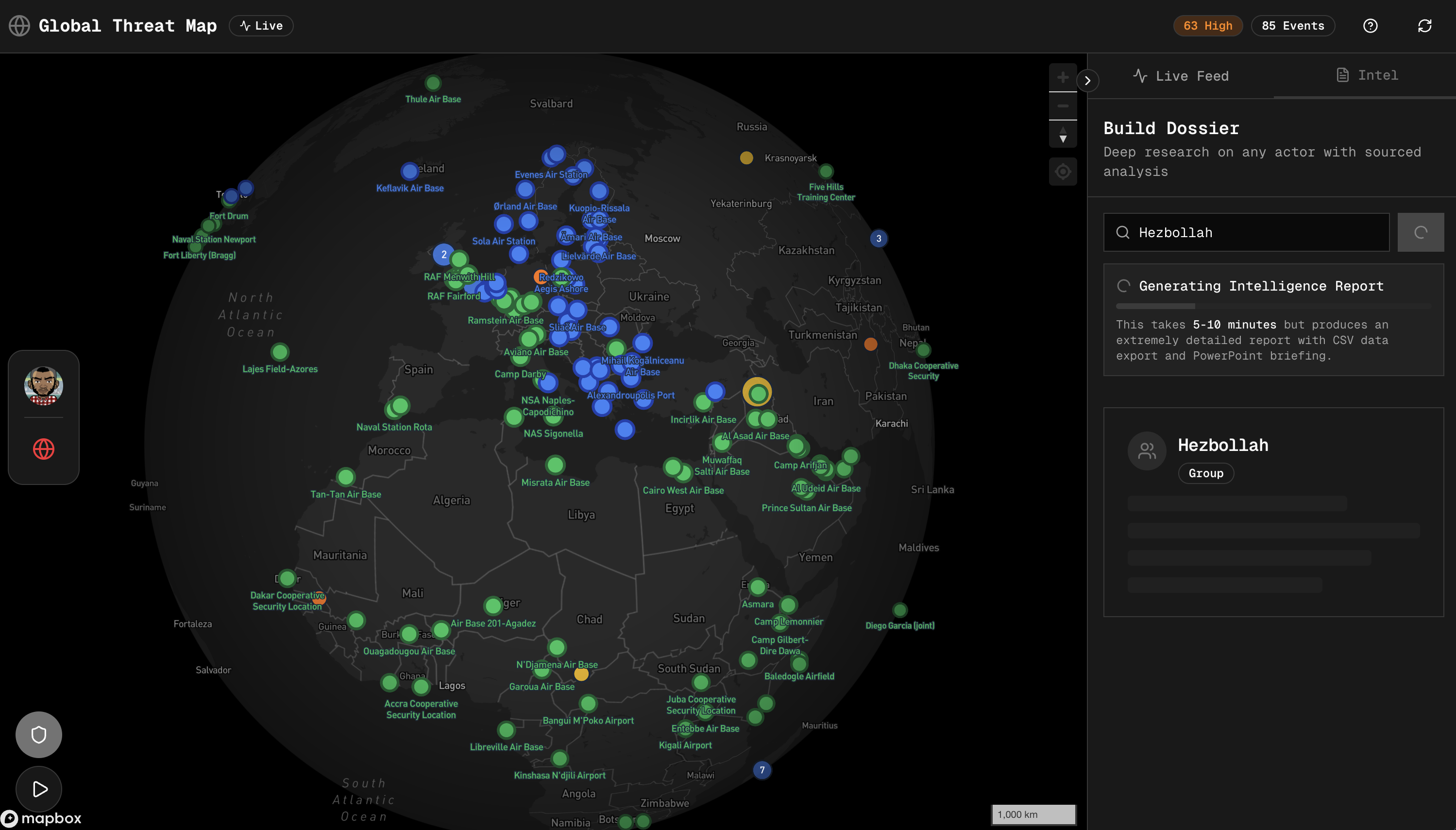Select the Dhaka Cooperative Security marker
The width and height of the screenshot is (1456, 830).
[923, 349]
